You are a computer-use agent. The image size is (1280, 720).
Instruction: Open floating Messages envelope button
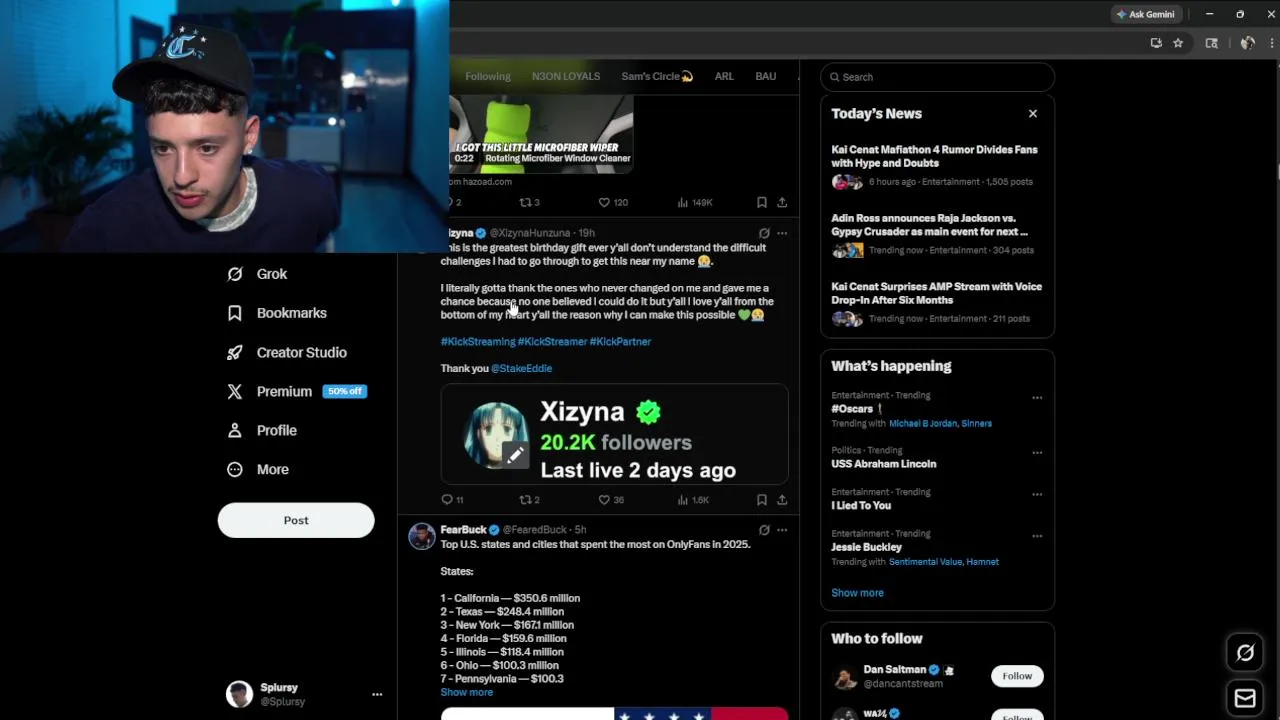point(1245,699)
